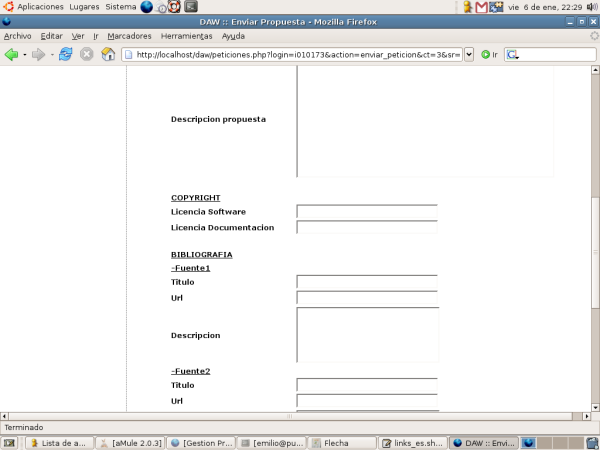This screenshot has height=450, width=600.
Task: Open the lifebuoy help panel icon
Action: (x=174, y=7)
